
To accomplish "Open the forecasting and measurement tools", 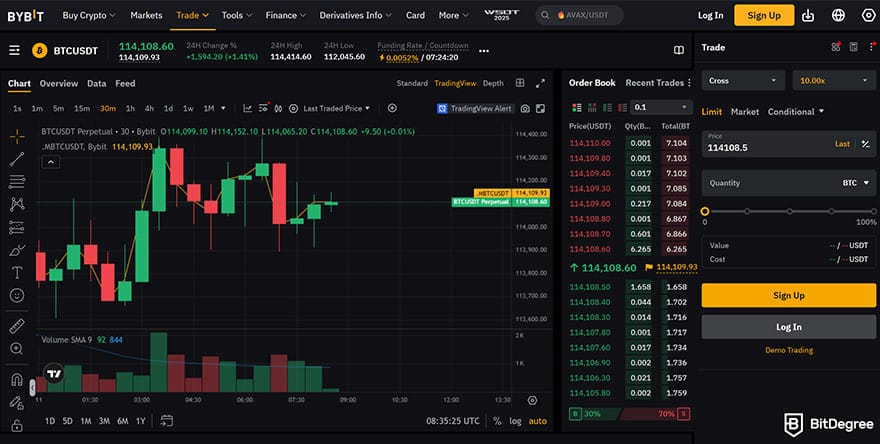I will [17, 227].
